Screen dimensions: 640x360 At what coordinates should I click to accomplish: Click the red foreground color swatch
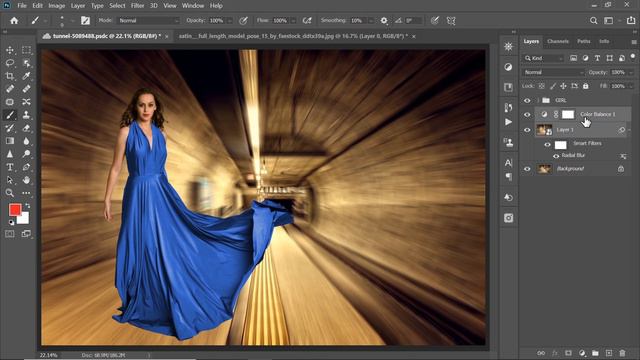click(x=15, y=209)
